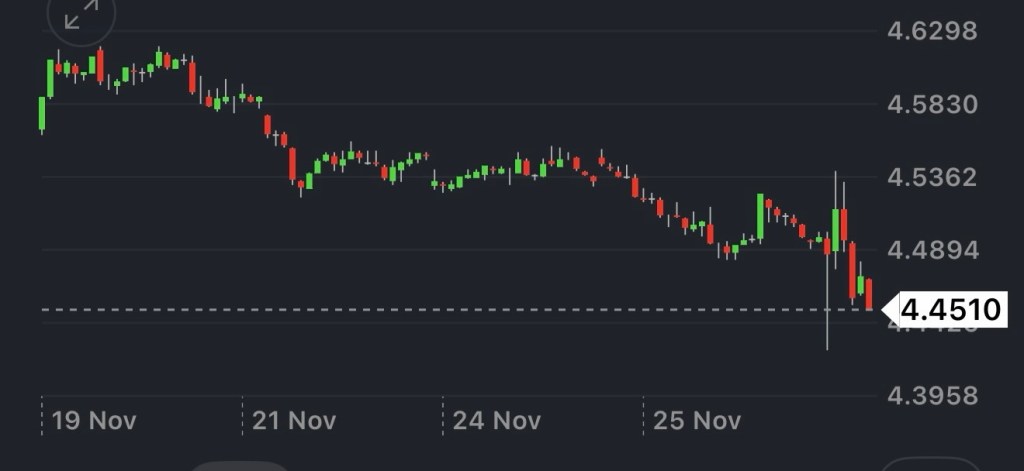Click the highlighted current price tag 4.4510

click(x=949, y=310)
